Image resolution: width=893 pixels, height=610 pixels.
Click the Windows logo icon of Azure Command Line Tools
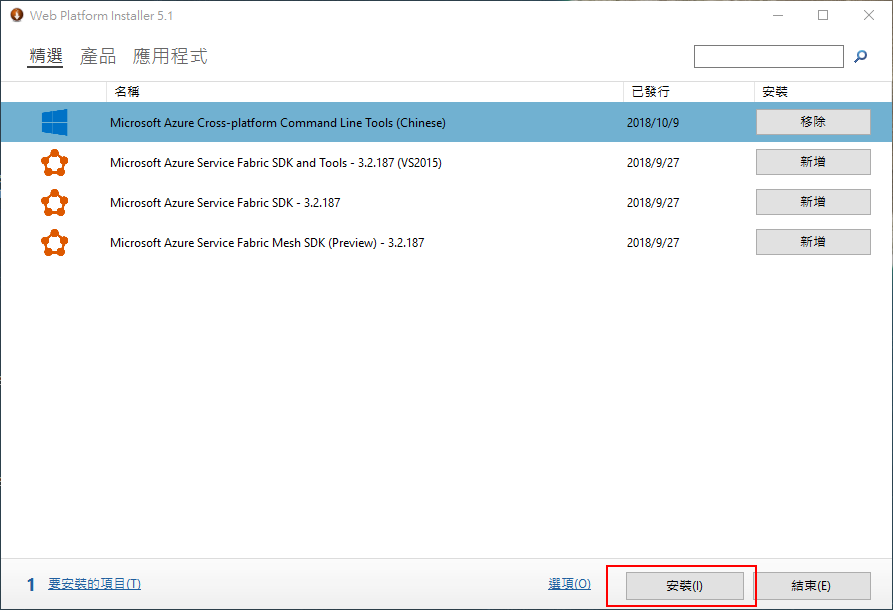tap(55, 122)
